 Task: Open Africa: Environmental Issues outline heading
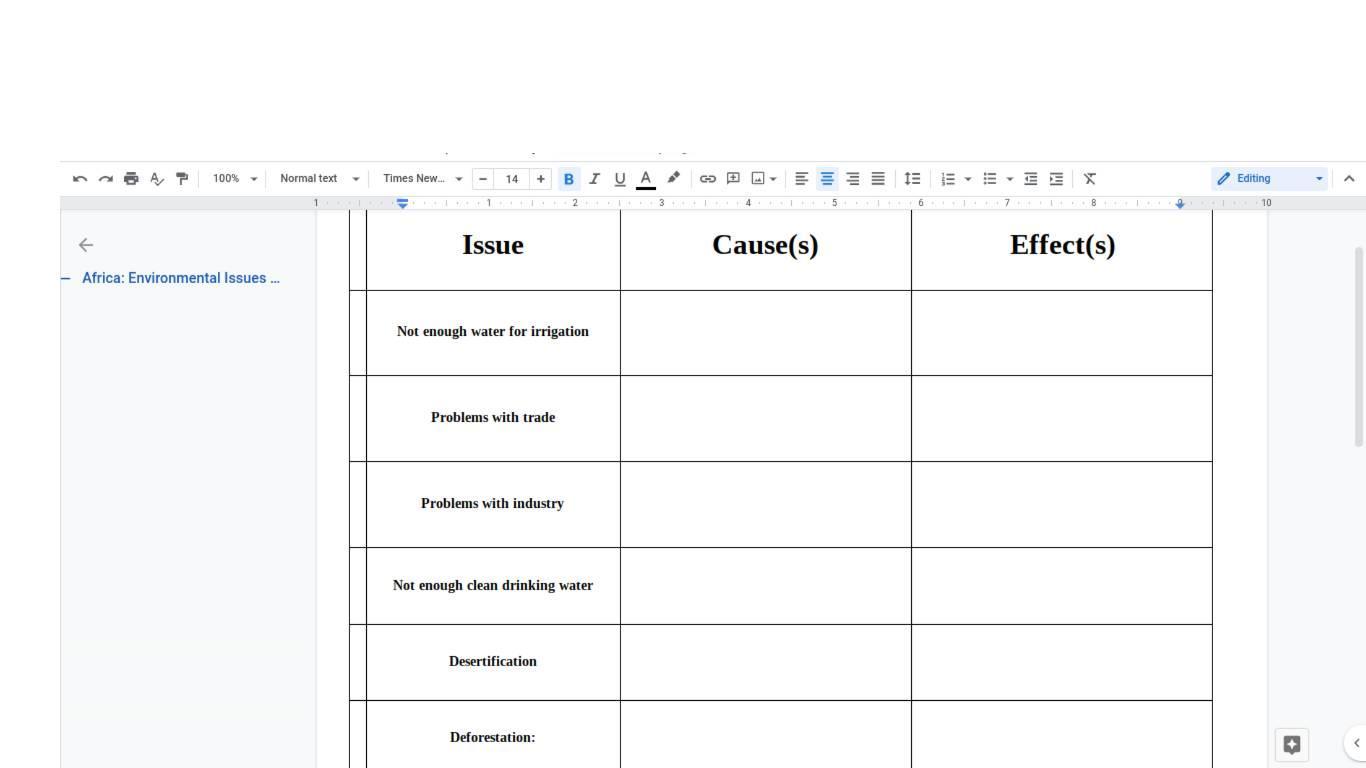(x=180, y=278)
